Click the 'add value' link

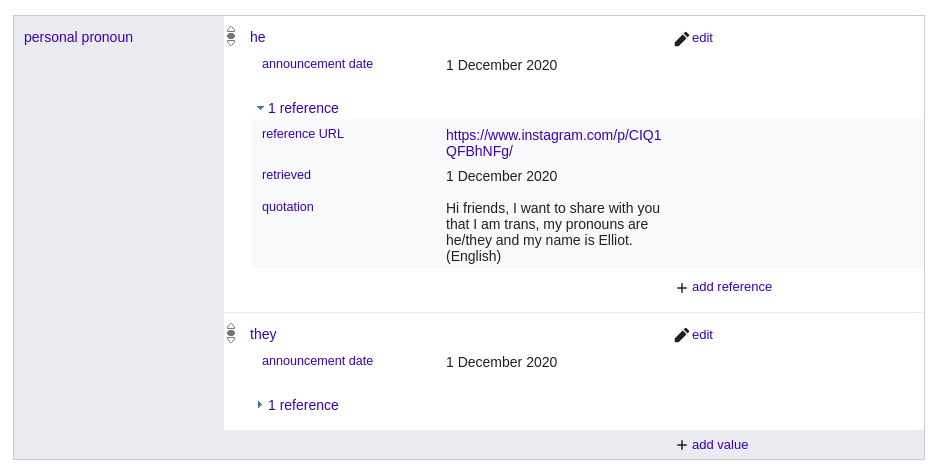[x=719, y=445]
